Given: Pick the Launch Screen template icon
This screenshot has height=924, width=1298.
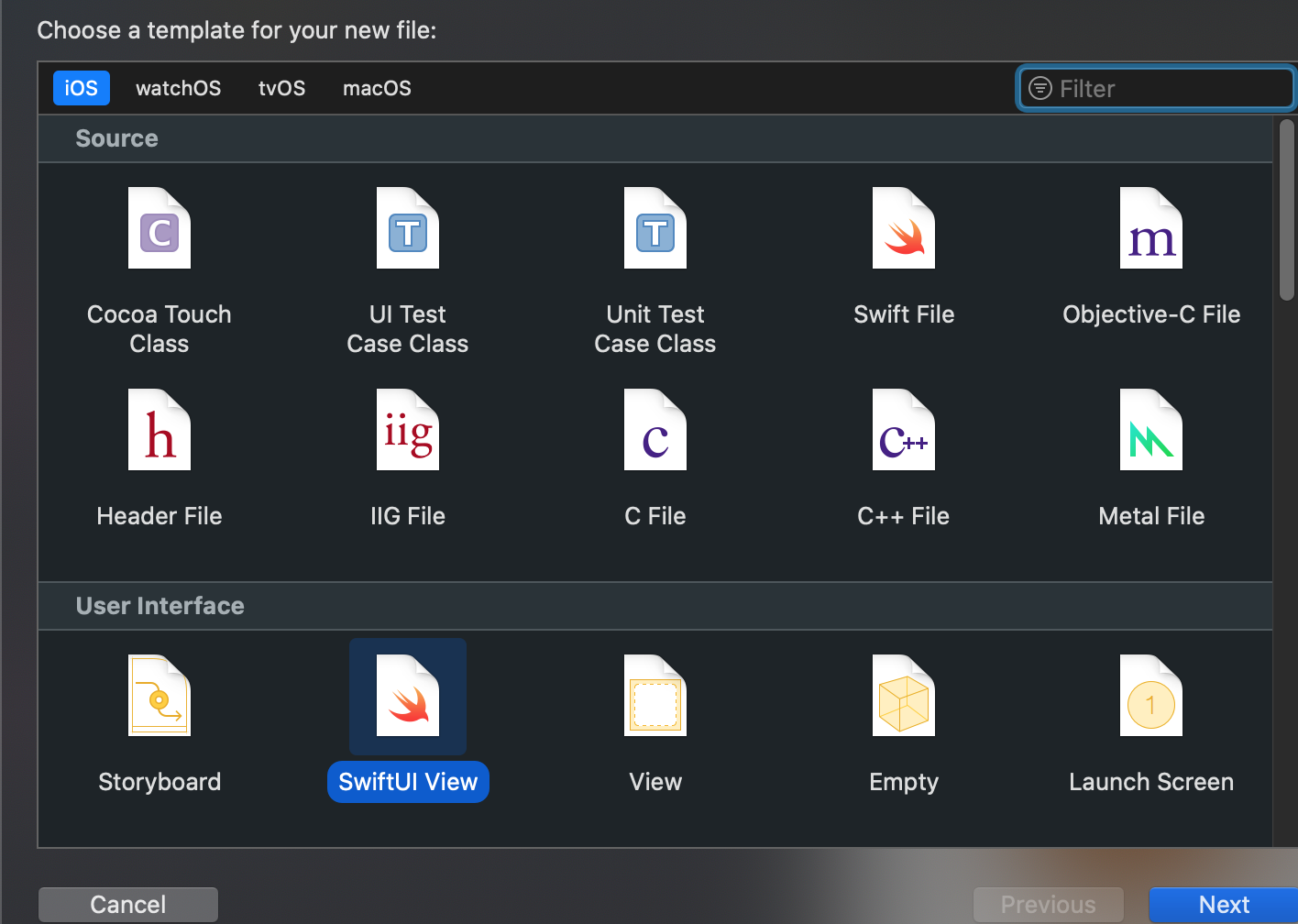Looking at the screenshot, I should [x=1151, y=696].
